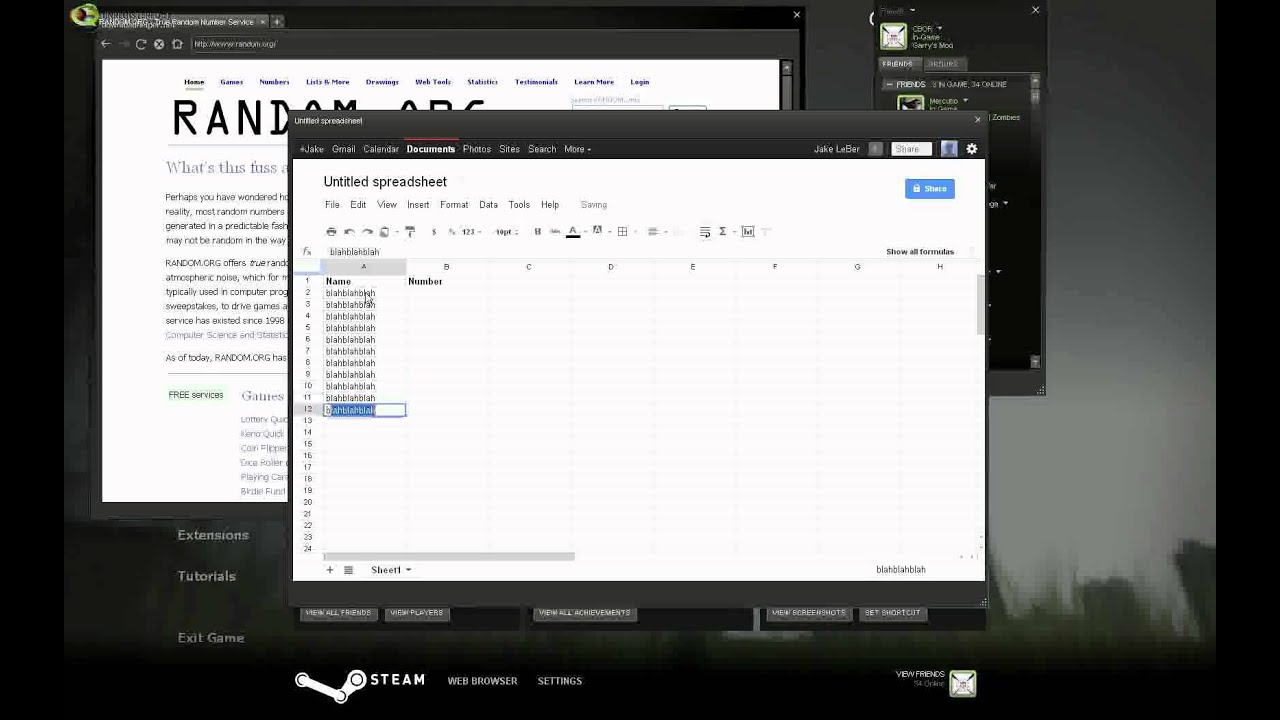Toggle strikethrough formatting
1280x720 pixels.
(555, 232)
